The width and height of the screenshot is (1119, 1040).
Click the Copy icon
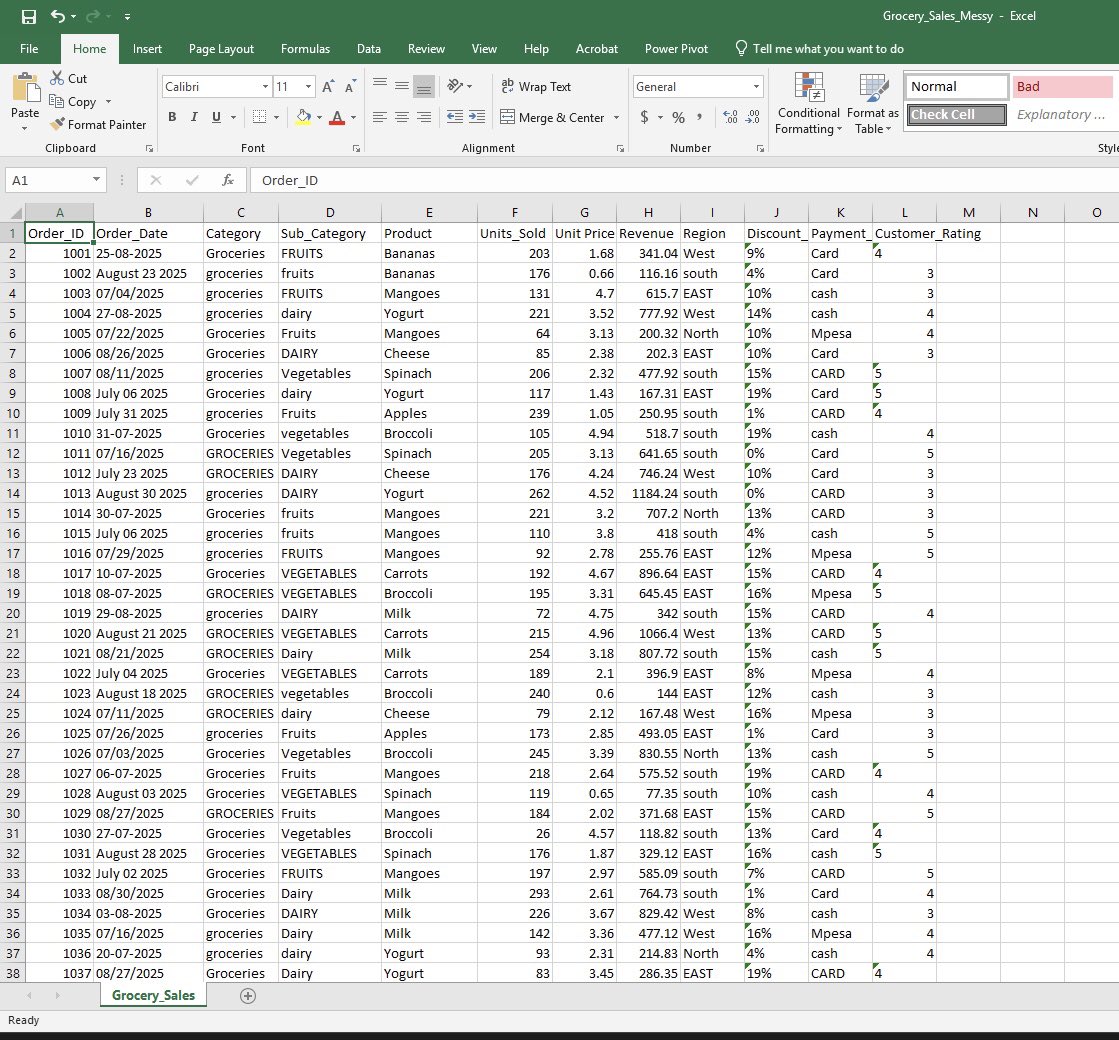(x=56, y=101)
